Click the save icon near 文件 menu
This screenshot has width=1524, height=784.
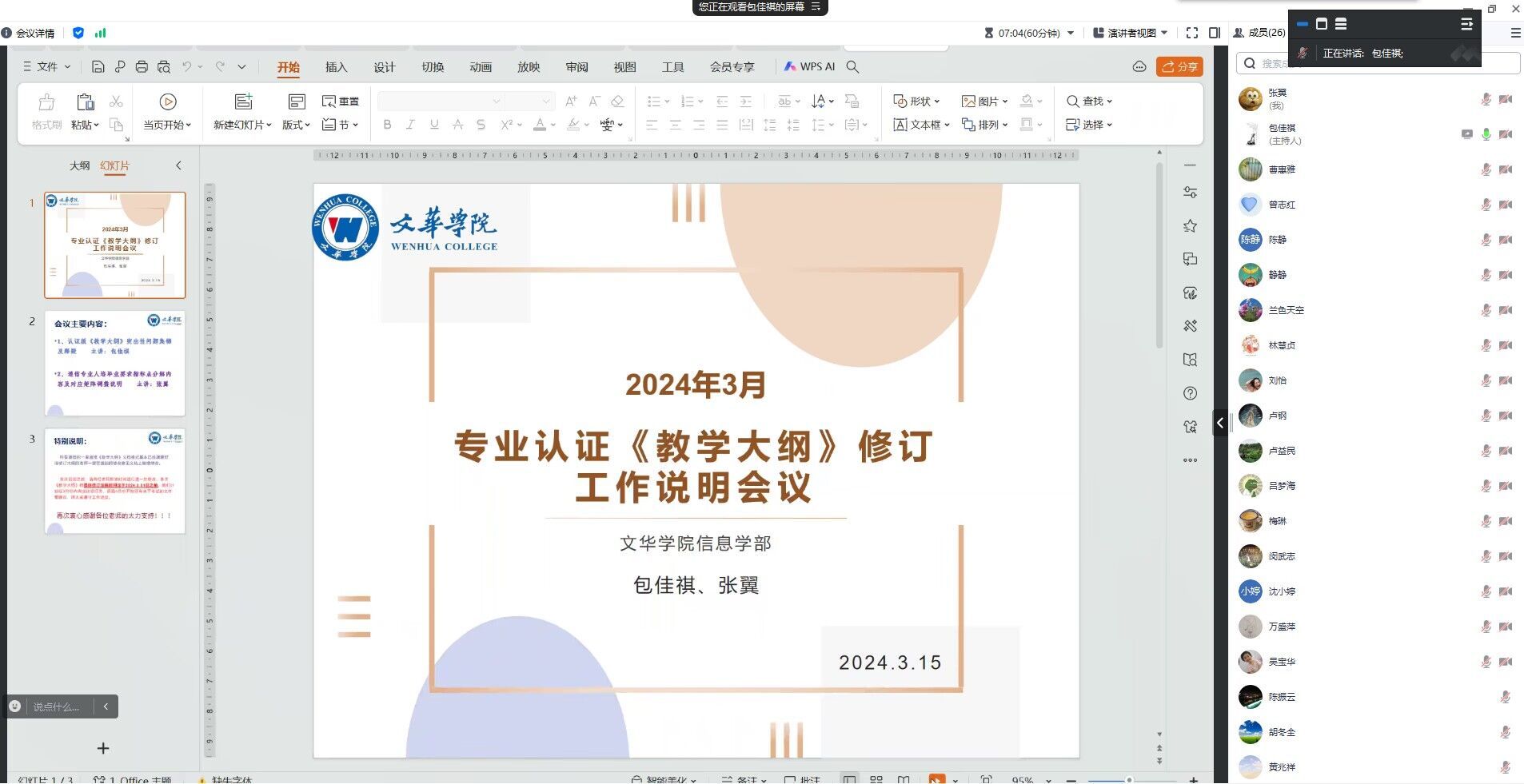pyautogui.click(x=98, y=67)
